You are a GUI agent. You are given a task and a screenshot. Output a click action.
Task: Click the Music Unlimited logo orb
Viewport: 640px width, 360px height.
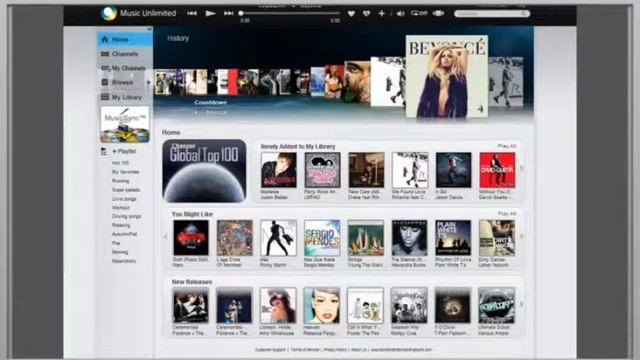pyautogui.click(x=109, y=13)
